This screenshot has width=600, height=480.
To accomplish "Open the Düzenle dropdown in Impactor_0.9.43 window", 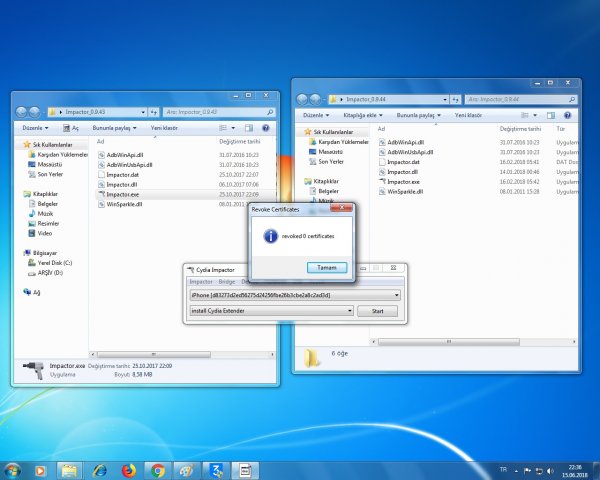I will click(x=35, y=128).
